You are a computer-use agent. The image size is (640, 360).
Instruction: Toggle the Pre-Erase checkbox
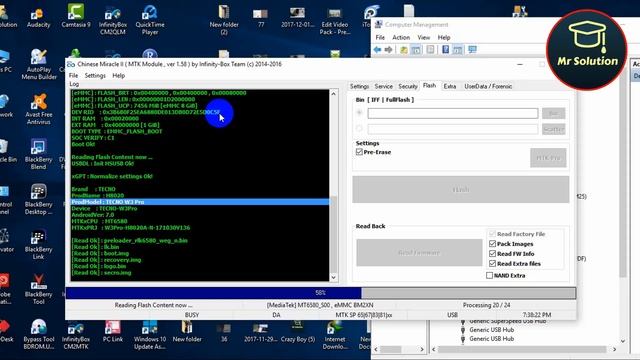pyautogui.click(x=359, y=152)
